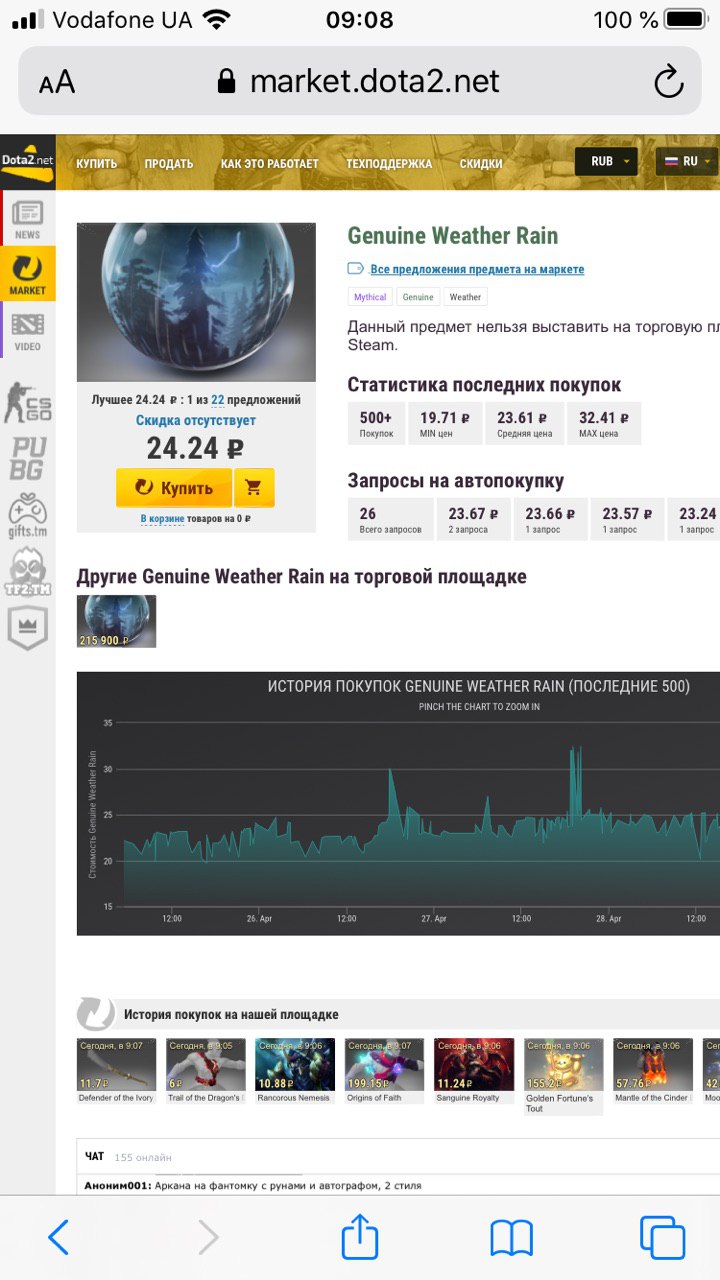
Task: Open the RU language dropdown
Action: point(687,161)
